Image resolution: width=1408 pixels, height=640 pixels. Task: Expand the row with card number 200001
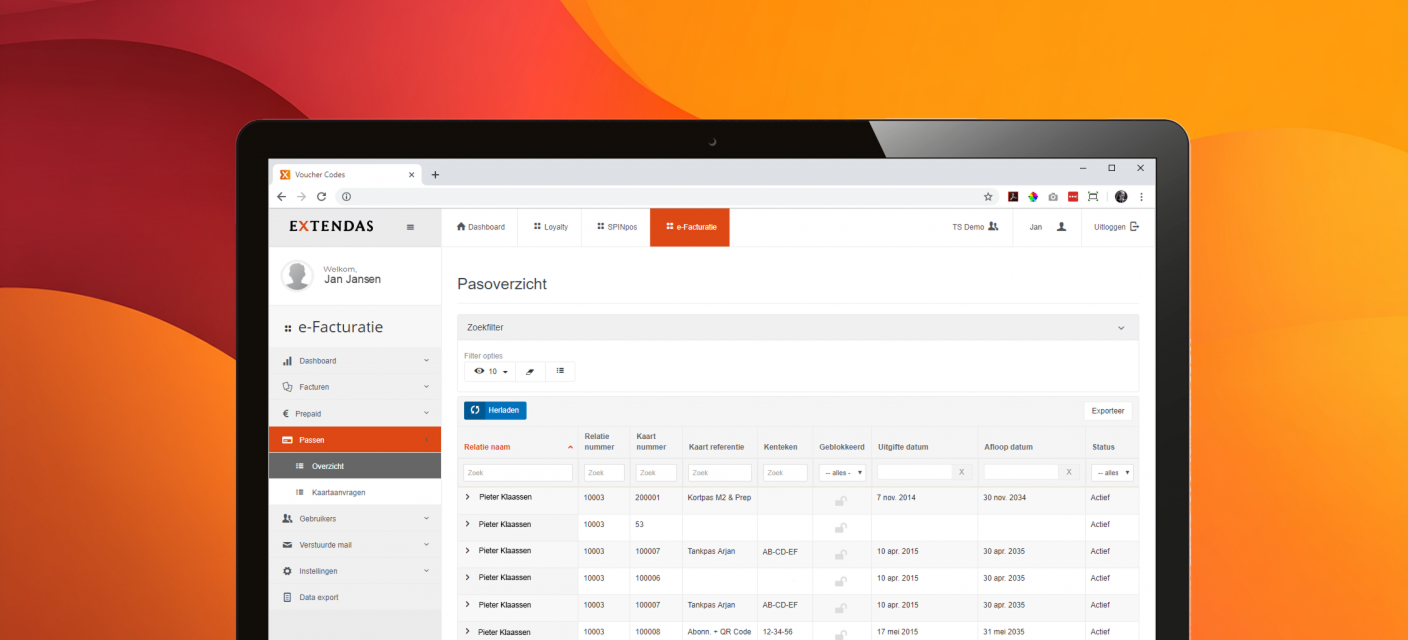pos(467,497)
